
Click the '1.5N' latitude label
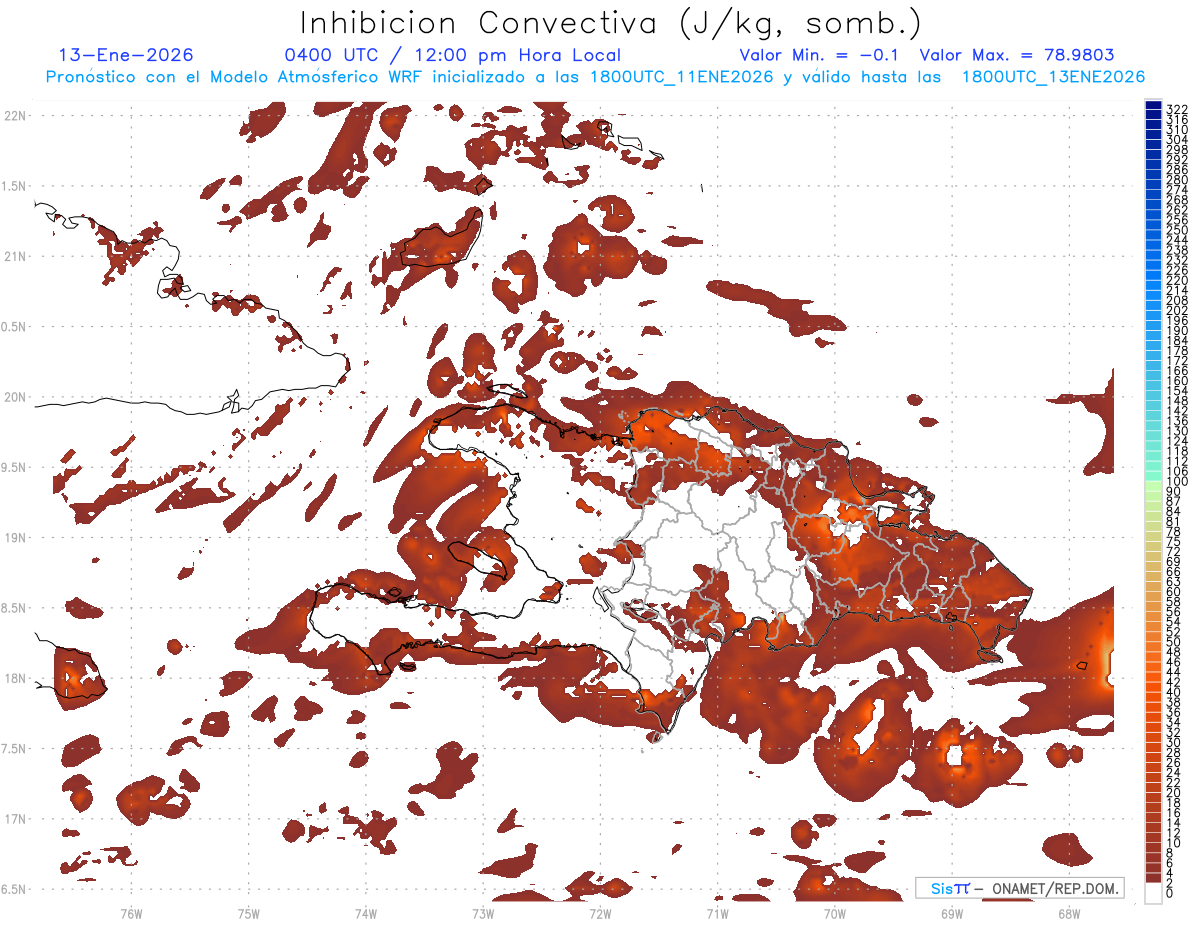coord(16,186)
